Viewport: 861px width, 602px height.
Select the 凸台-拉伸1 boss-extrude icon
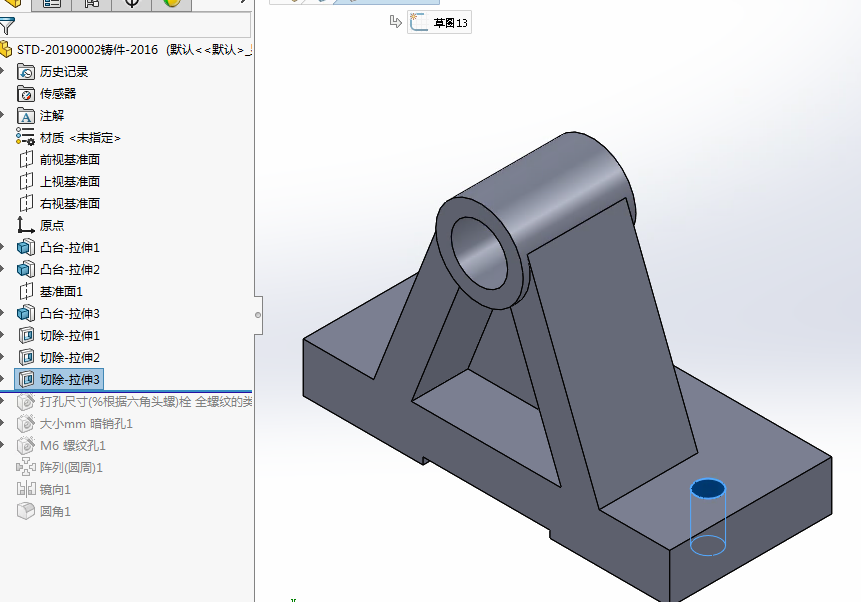(26, 247)
